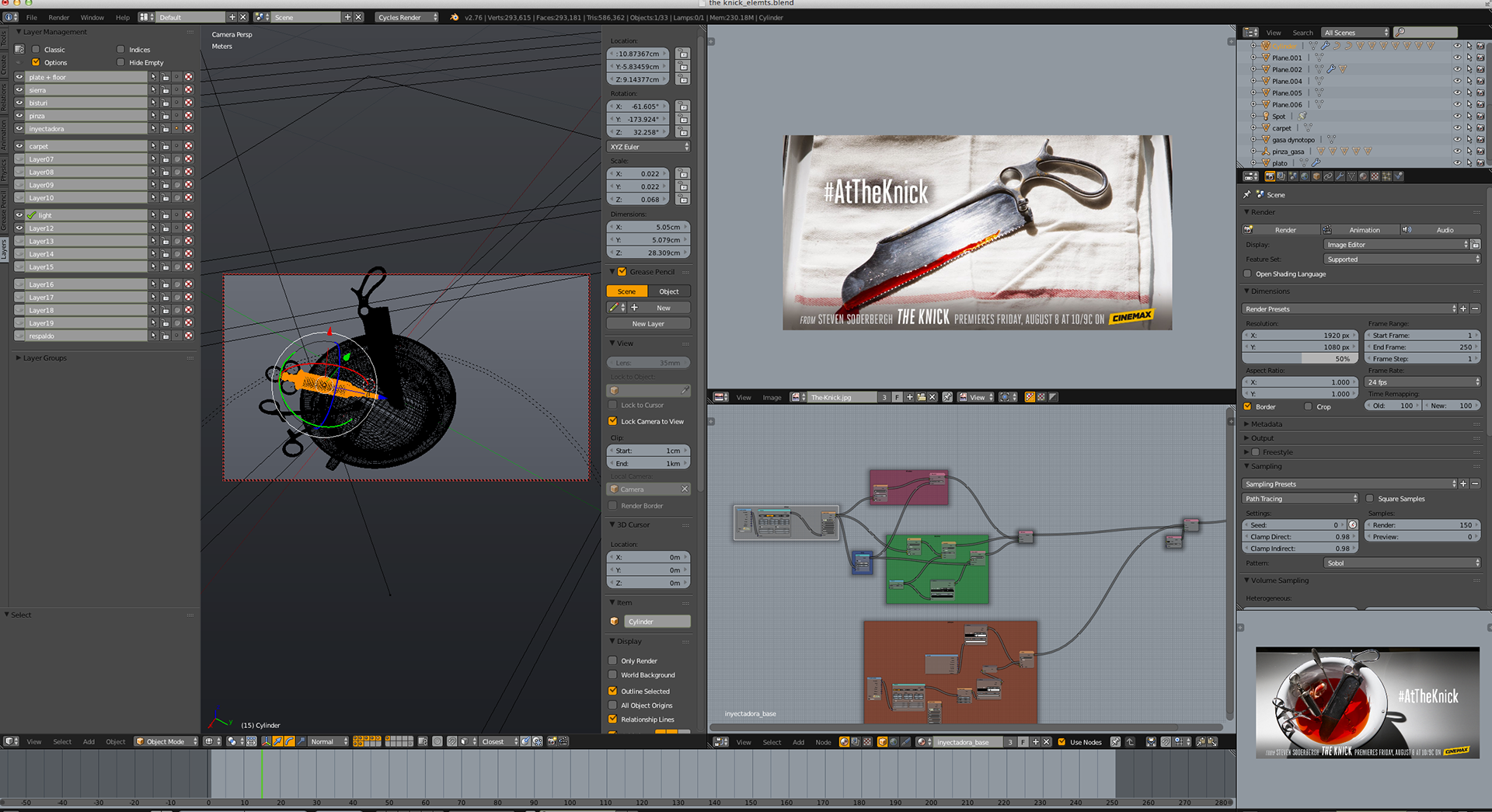
Task: Open the Cycles Render engine dropdown
Action: [x=407, y=17]
